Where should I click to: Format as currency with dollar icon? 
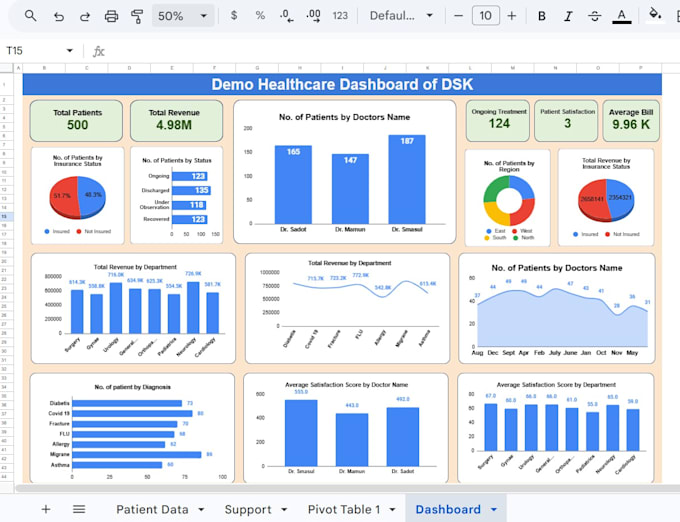point(234,16)
